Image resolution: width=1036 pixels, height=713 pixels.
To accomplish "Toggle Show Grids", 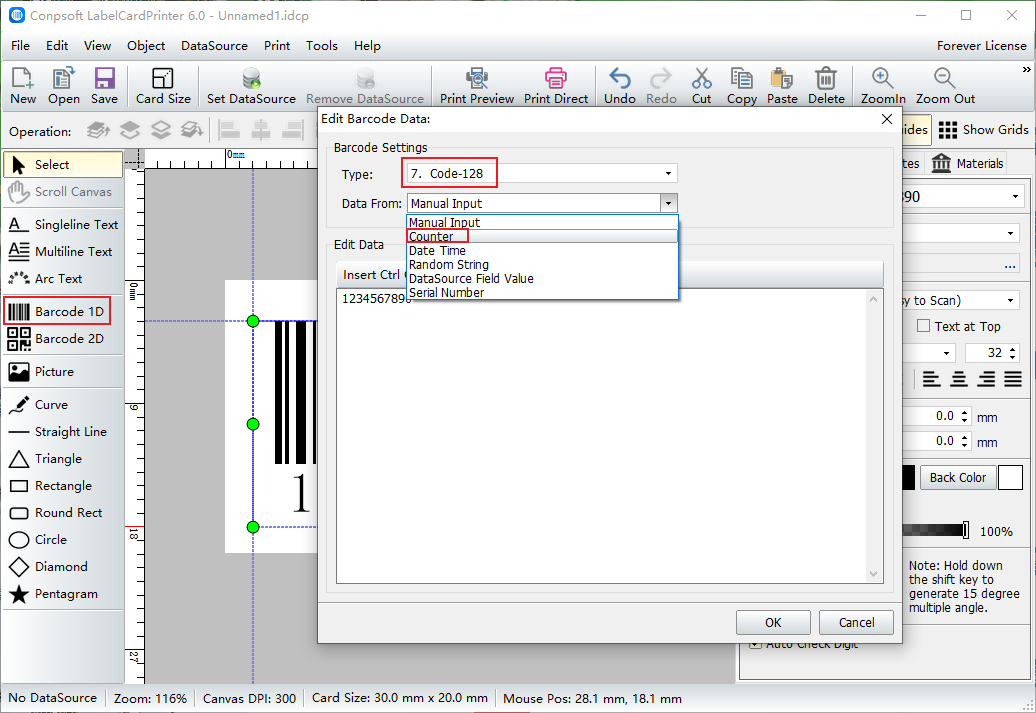I will pyautogui.click(x=983, y=130).
